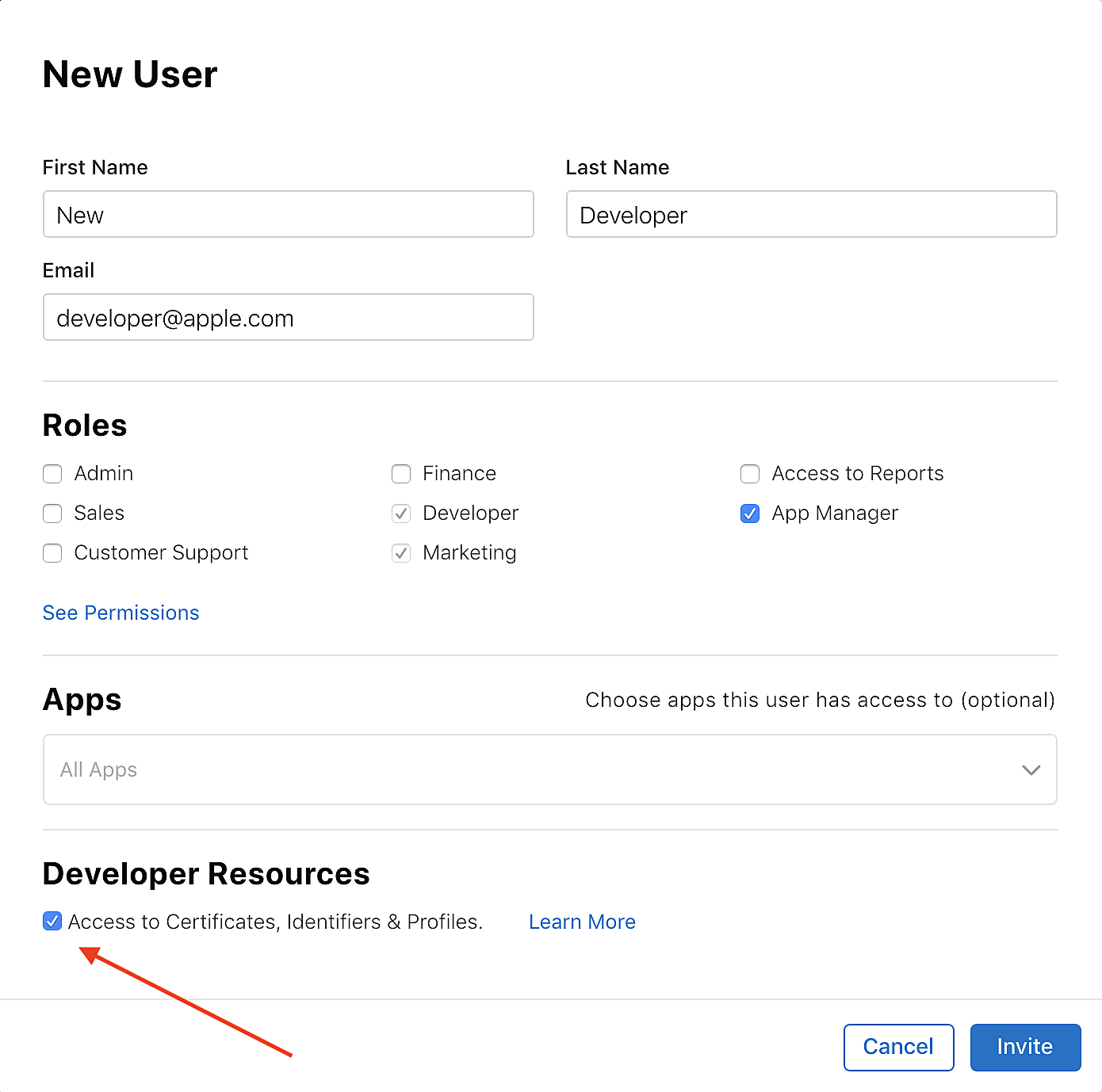Open the Learn More link
The width and height of the screenshot is (1102, 1092).
pos(582,922)
